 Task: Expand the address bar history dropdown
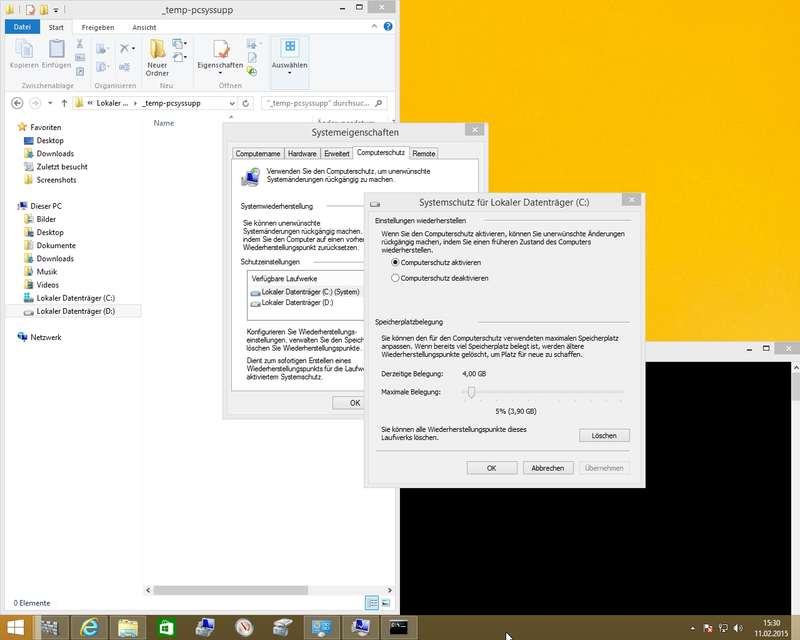(231, 103)
